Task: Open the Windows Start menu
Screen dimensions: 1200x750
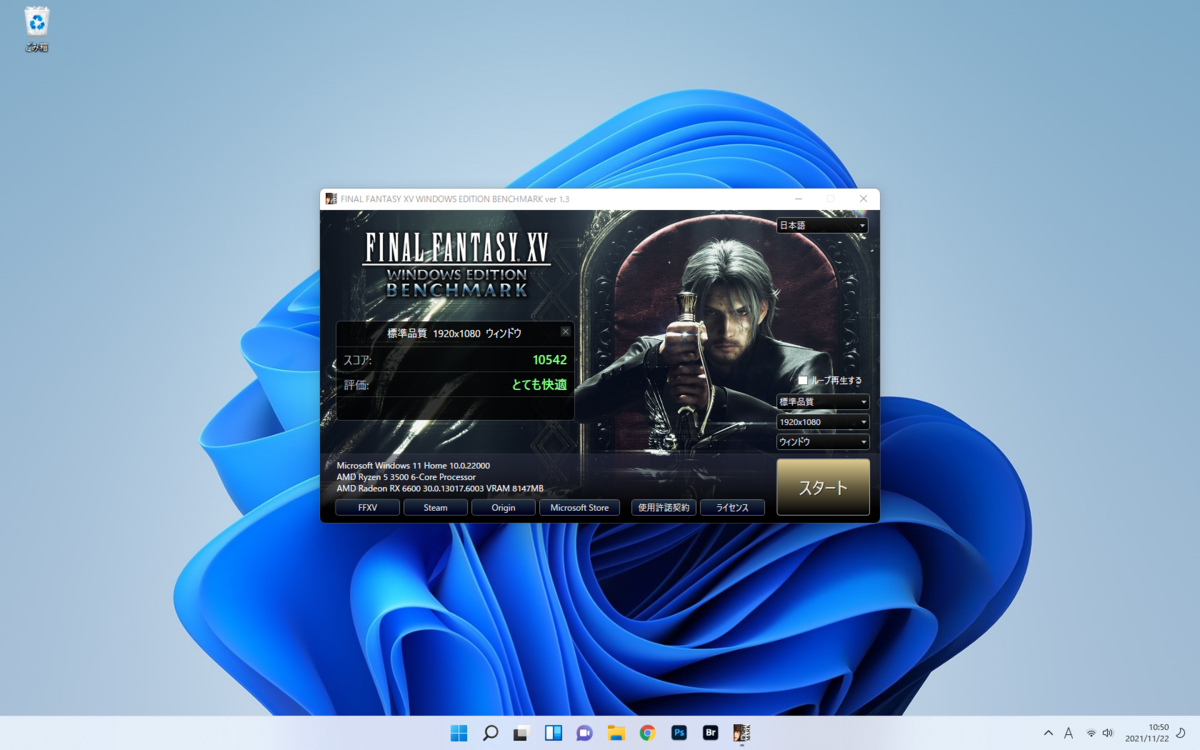Action: point(458,733)
